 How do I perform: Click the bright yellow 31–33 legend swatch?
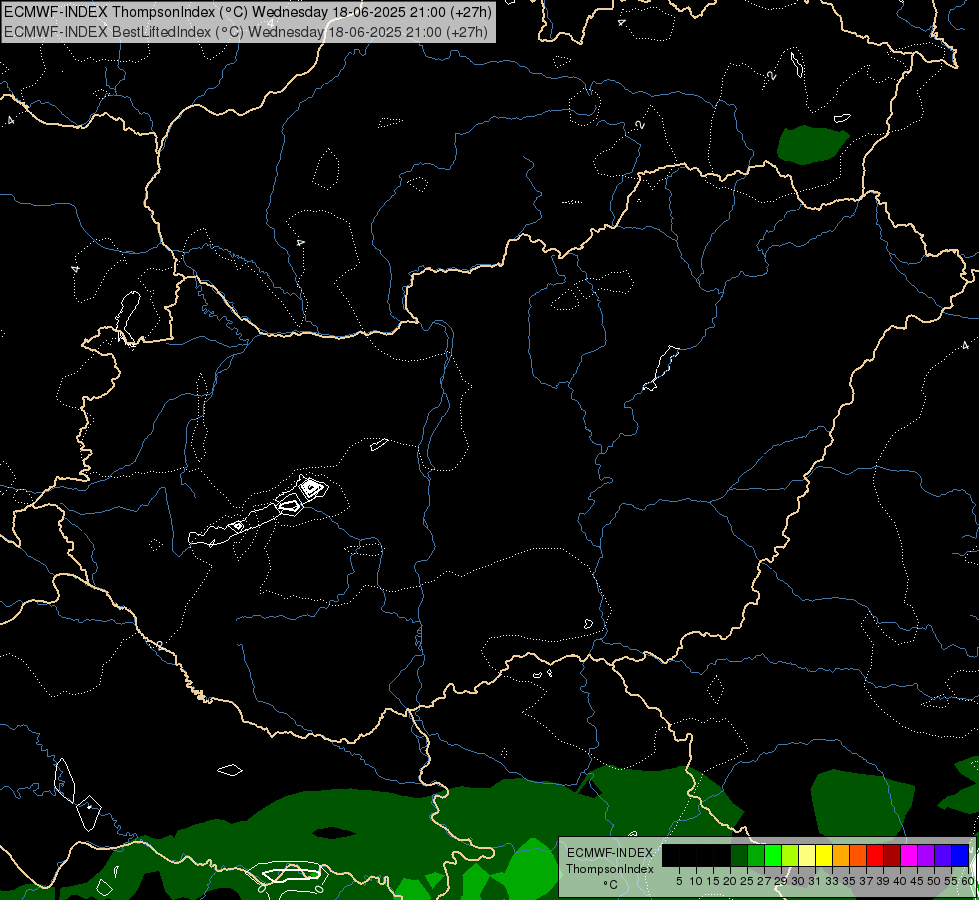[824, 855]
